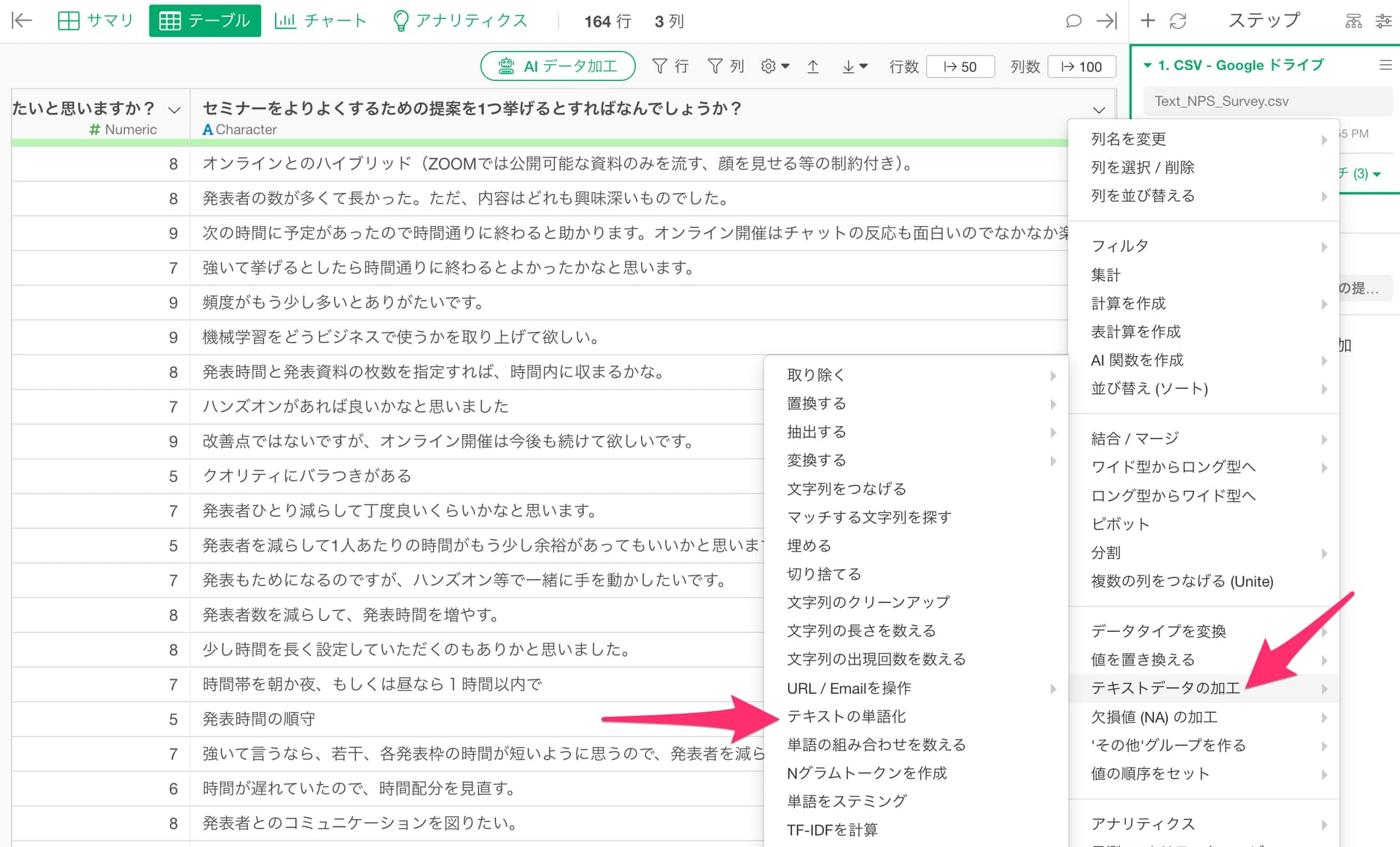Select 表計算を作成 menu item
The width and height of the screenshot is (1400, 847).
coord(1204,332)
